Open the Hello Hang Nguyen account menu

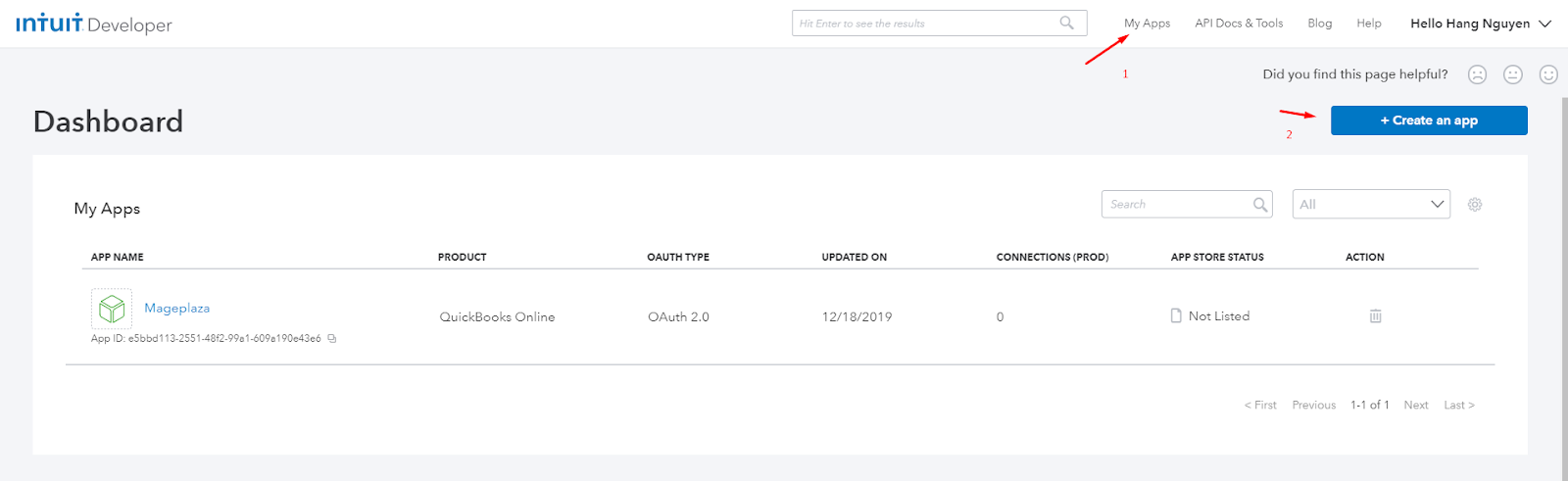[x=1480, y=24]
